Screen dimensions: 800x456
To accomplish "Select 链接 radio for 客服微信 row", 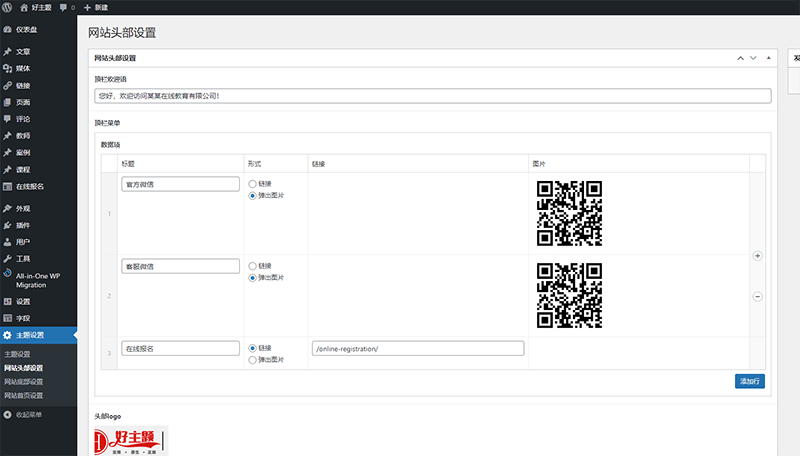I will (252, 266).
